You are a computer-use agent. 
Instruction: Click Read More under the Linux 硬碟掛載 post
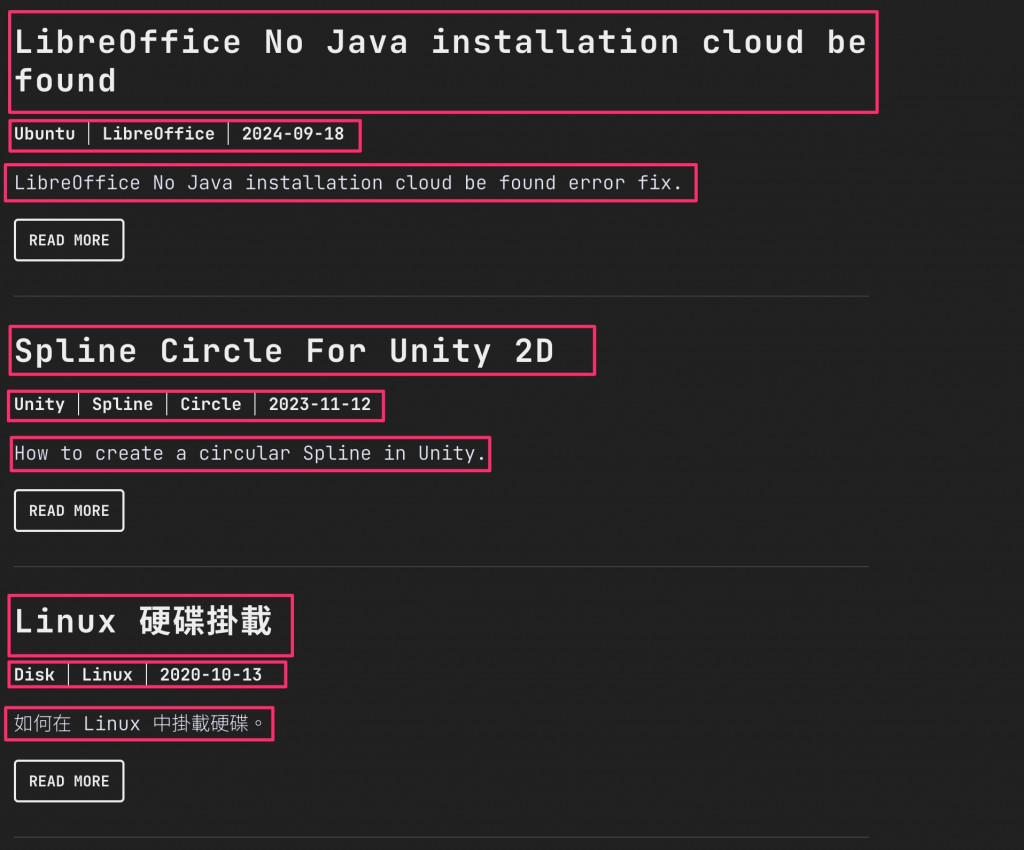click(x=69, y=781)
